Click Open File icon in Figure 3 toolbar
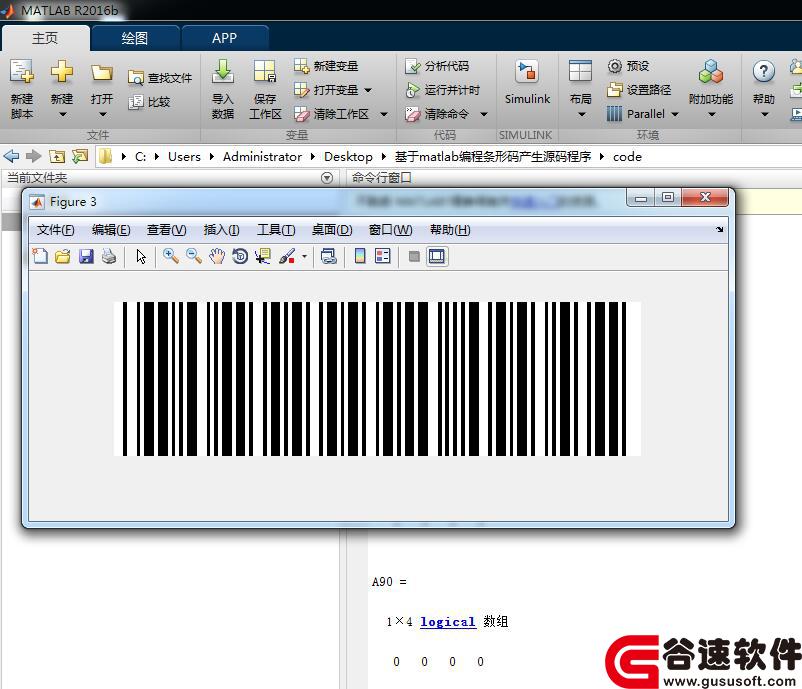Screen dimensions: 802x689 coord(63,256)
